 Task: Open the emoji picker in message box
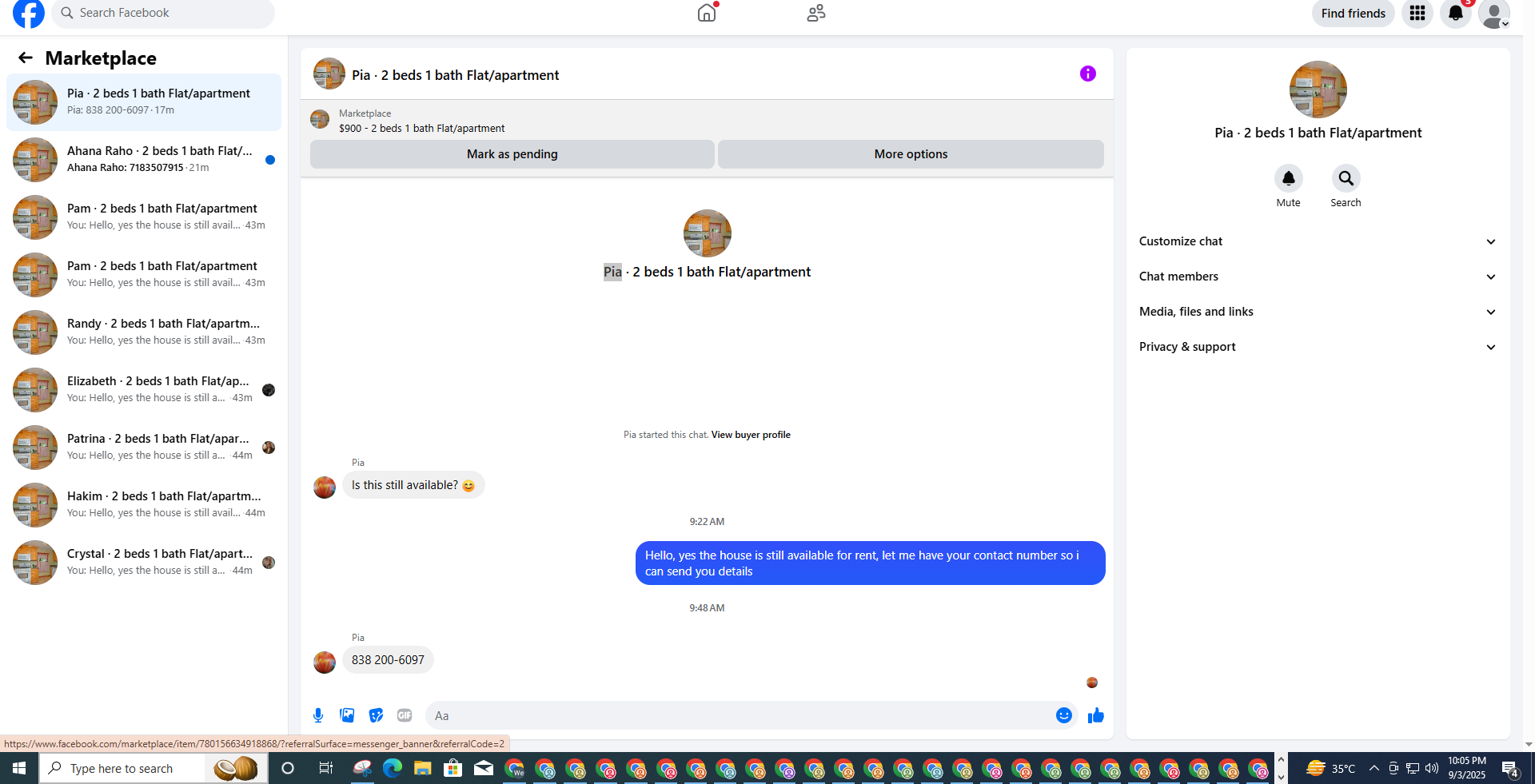pyautogui.click(x=1064, y=715)
